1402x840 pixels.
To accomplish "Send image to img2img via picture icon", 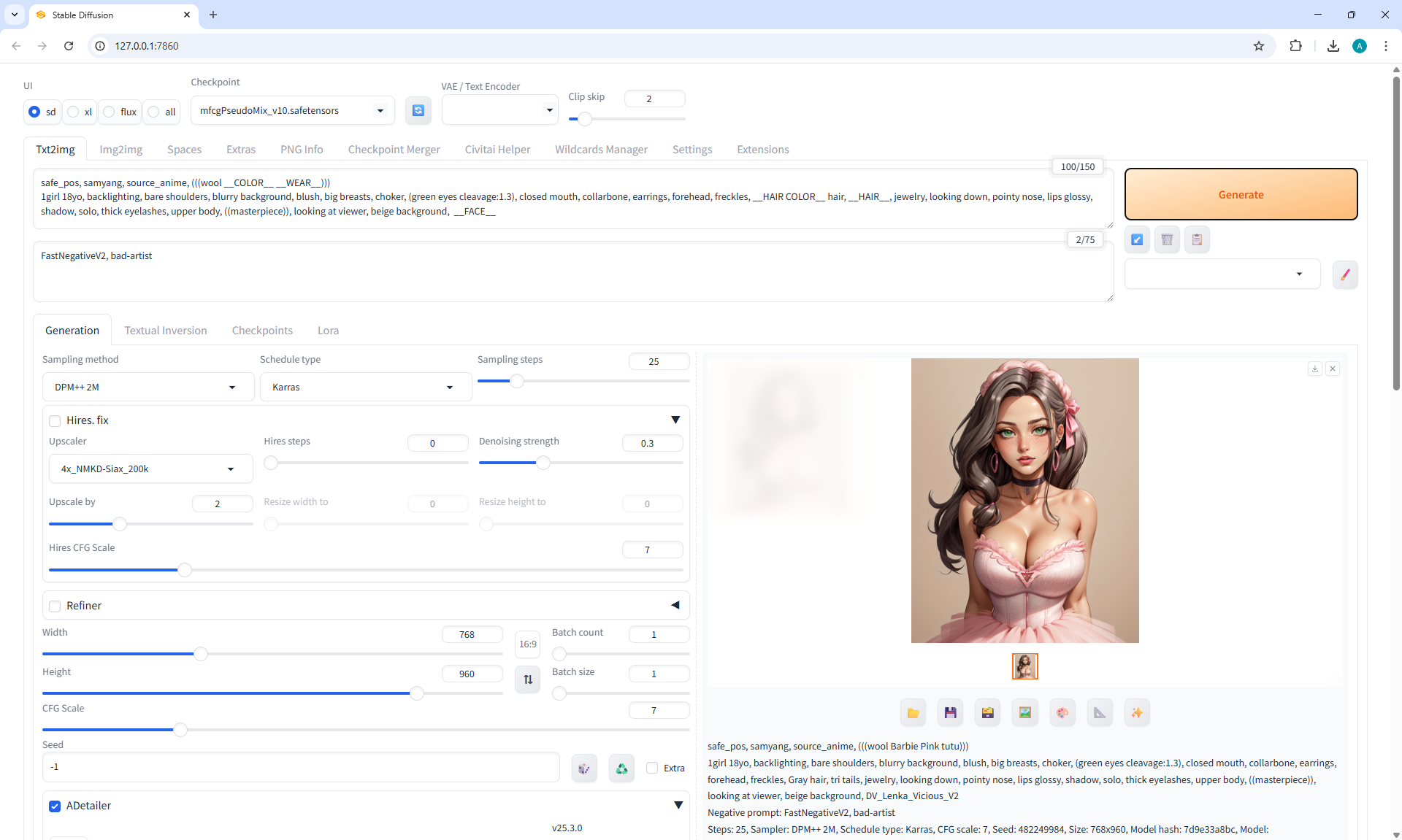I will [1025, 713].
